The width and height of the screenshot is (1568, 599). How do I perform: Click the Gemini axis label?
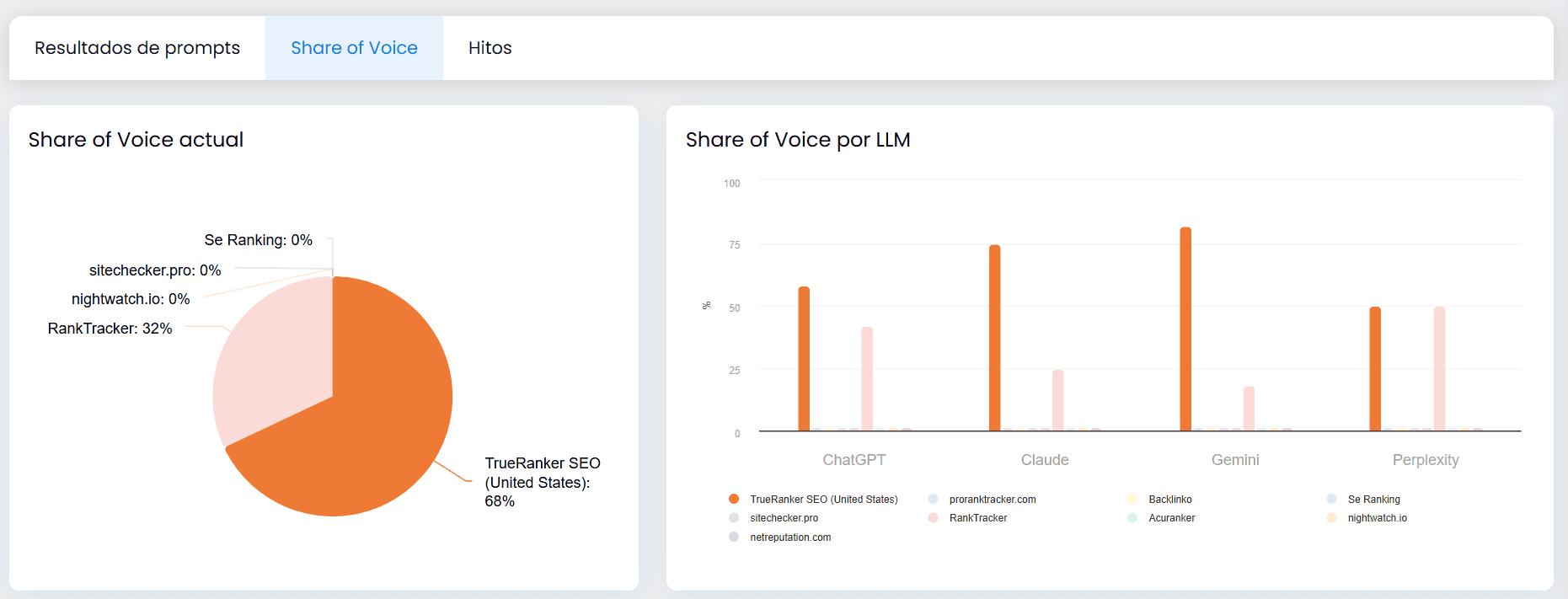(1235, 460)
